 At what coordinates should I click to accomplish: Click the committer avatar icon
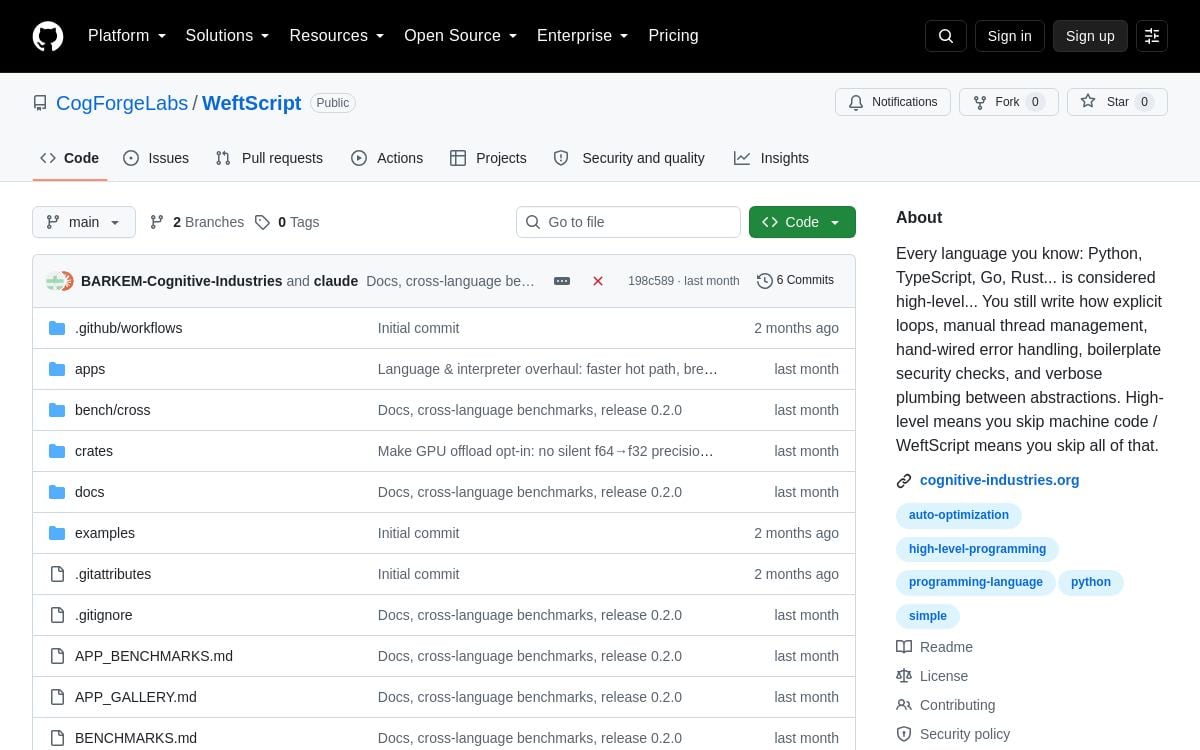tap(60, 281)
